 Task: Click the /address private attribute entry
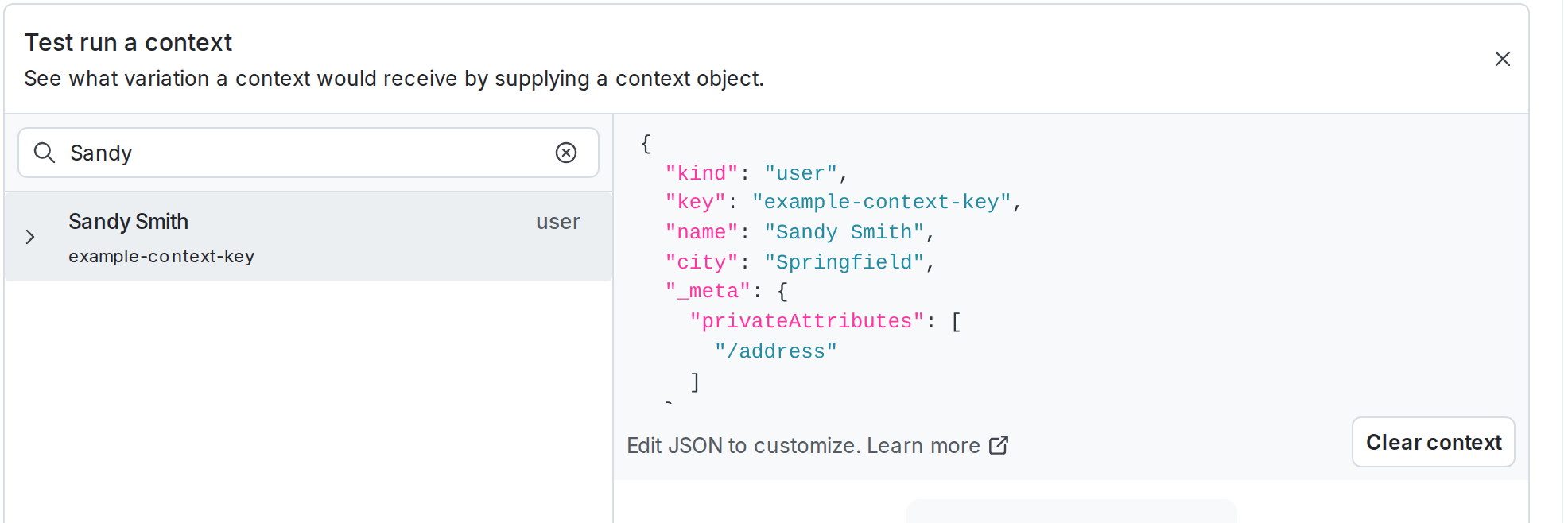click(x=776, y=351)
